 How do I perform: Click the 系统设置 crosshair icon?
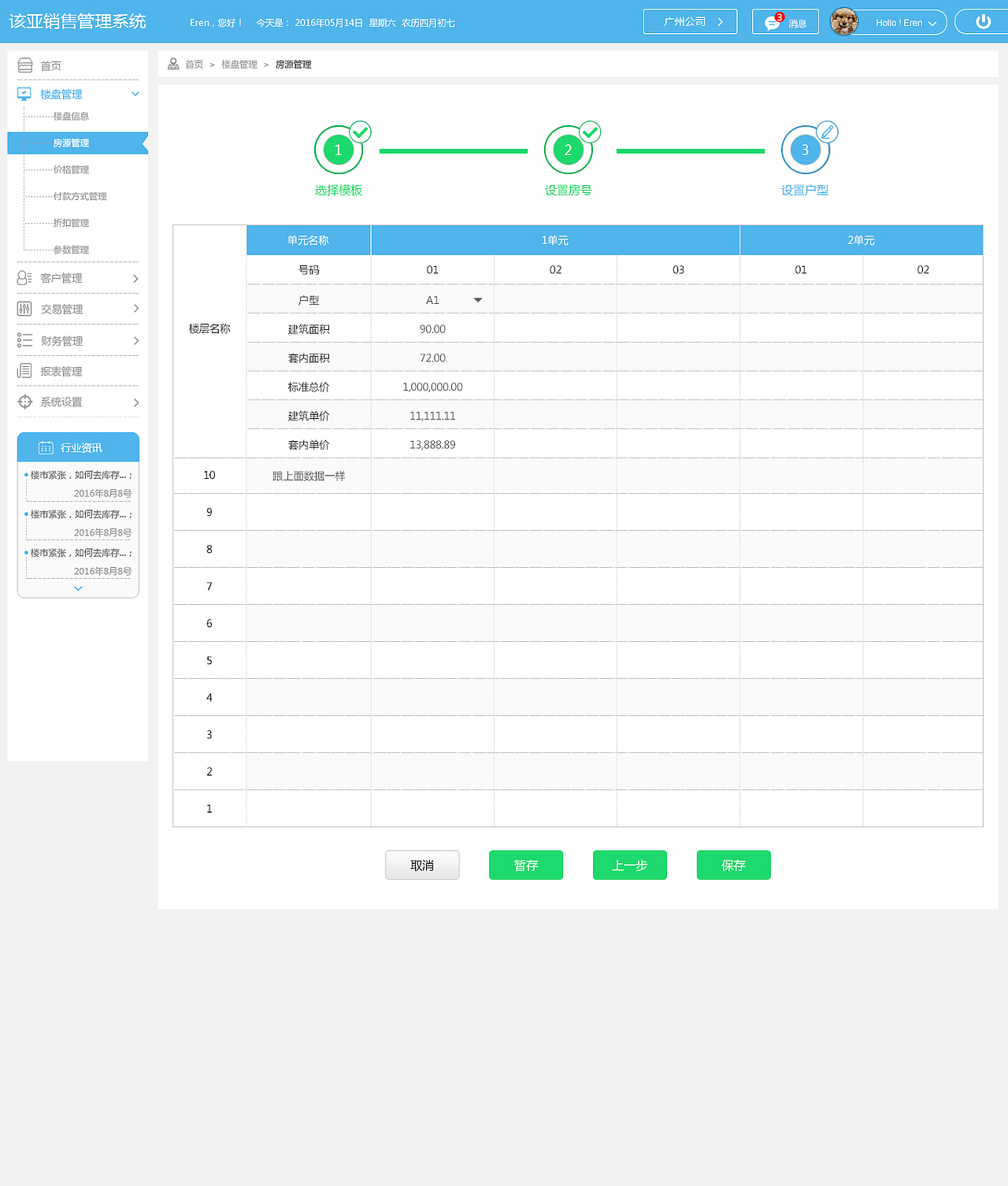coord(25,402)
